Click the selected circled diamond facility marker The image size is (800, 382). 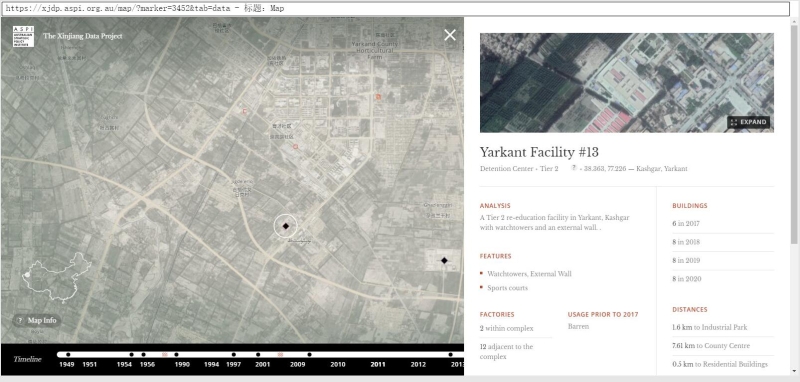pos(286,226)
